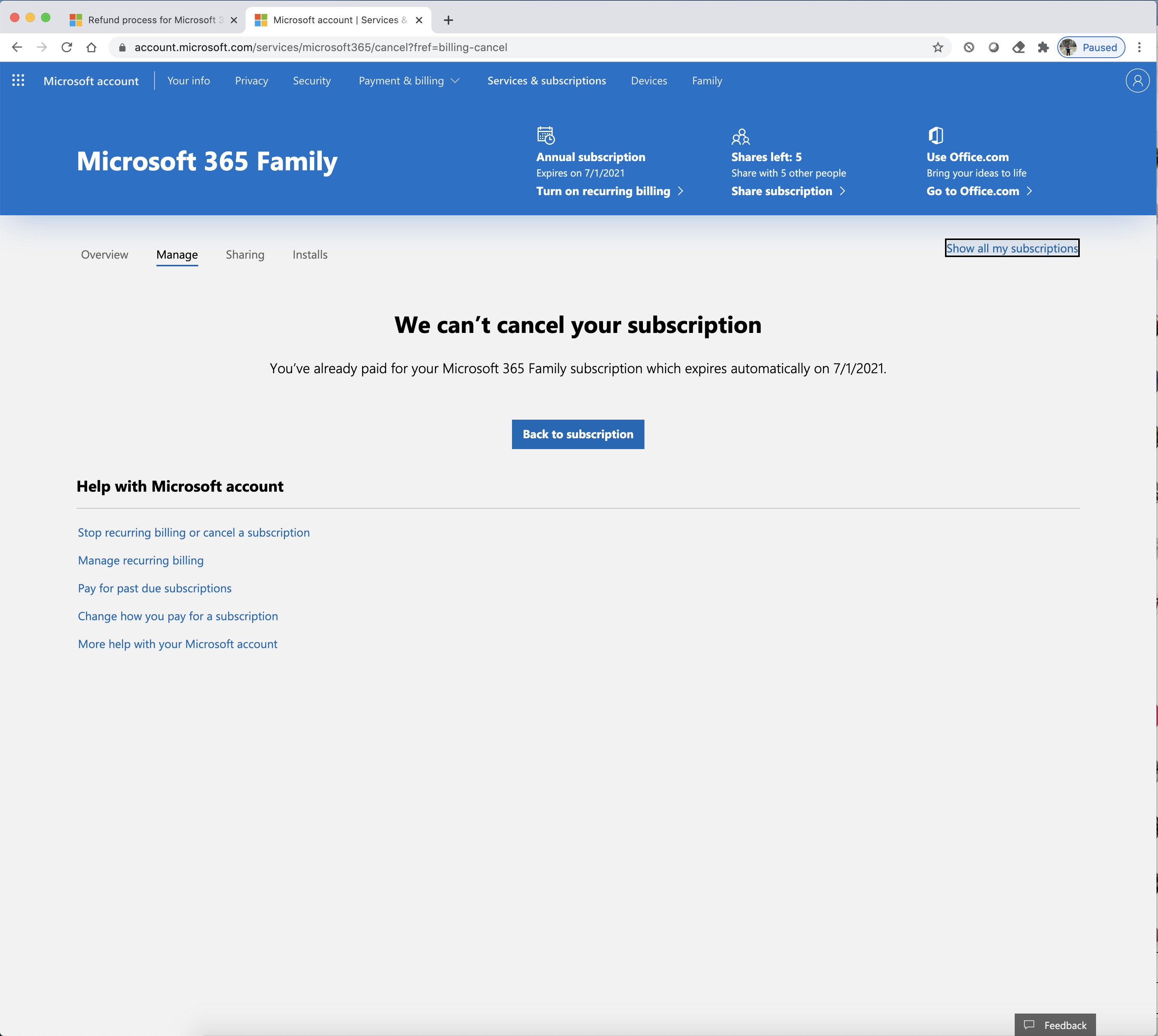Viewport: 1158px width, 1036px height.
Task: Open Pay for past due subscriptions
Action: (155, 588)
